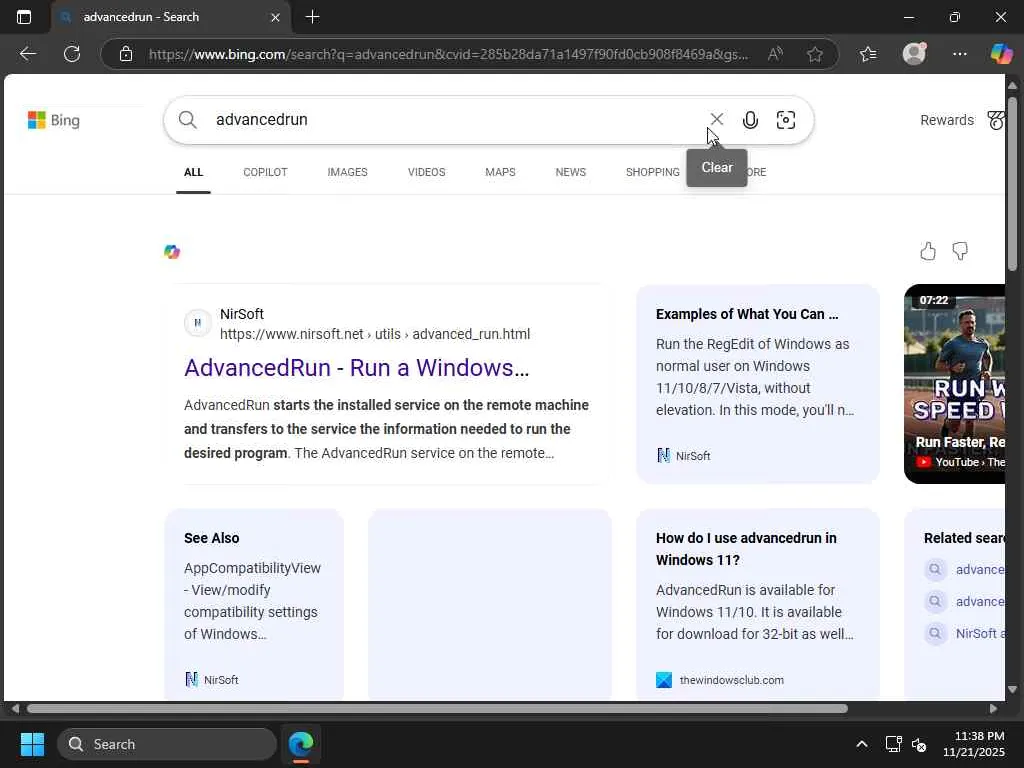View site information lock icon

click(126, 54)
